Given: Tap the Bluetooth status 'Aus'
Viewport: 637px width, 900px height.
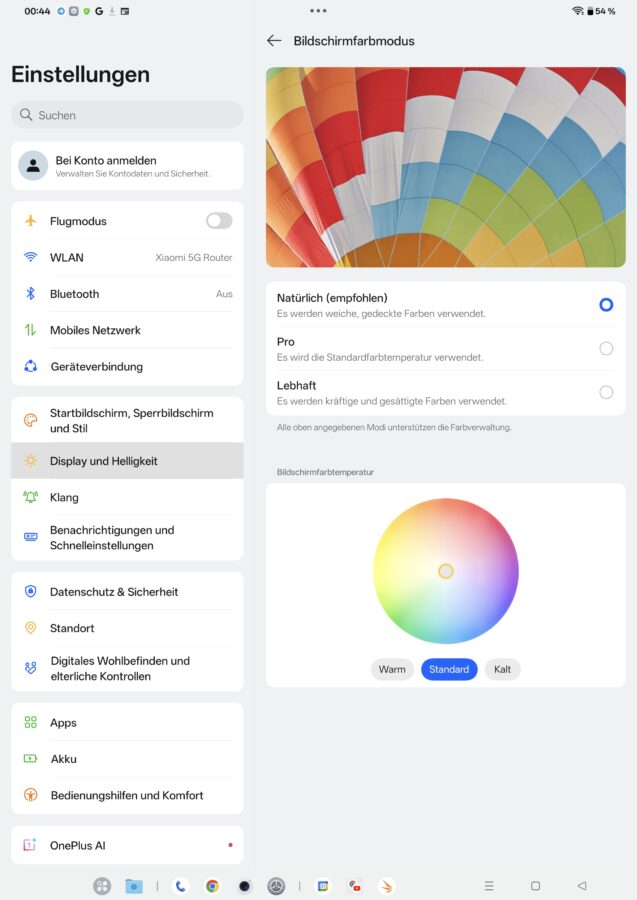Looking at the screenshot, I should click(224, 294).
